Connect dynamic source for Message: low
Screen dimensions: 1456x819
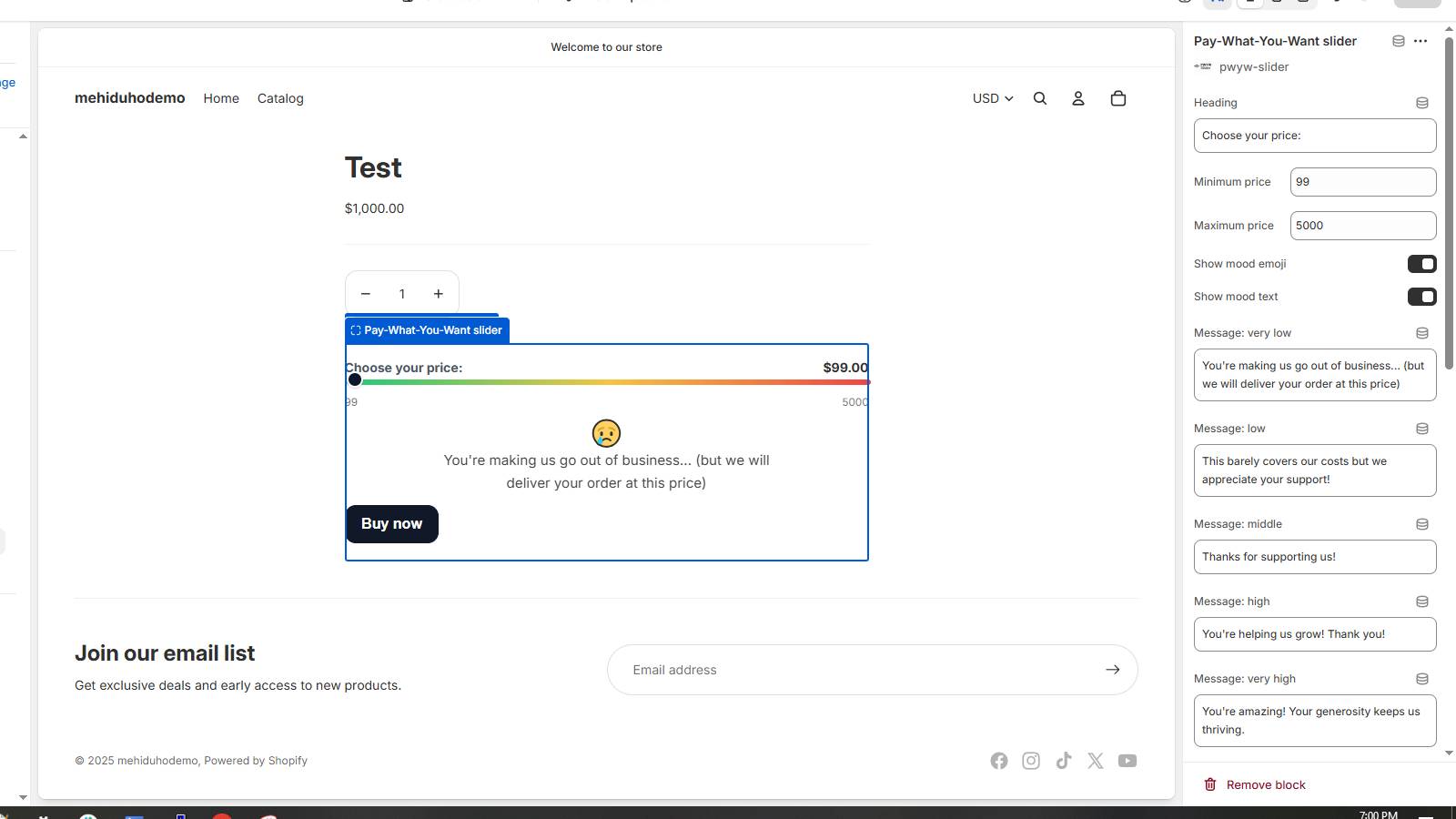[1422, 429]
